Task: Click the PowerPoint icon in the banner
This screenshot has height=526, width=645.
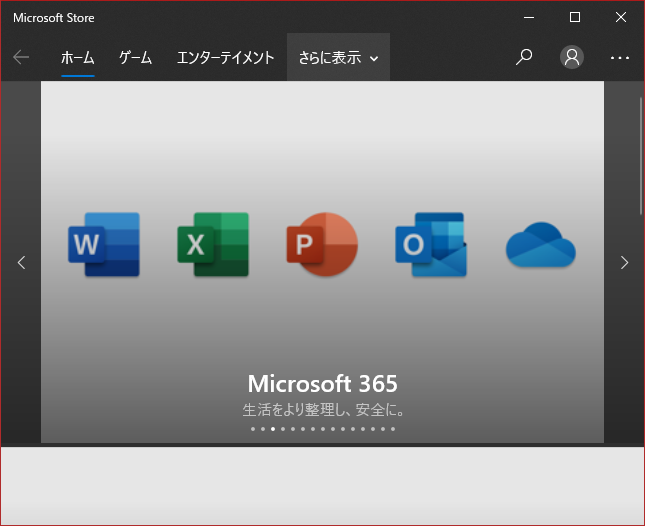Action: (x=322, y=244)
